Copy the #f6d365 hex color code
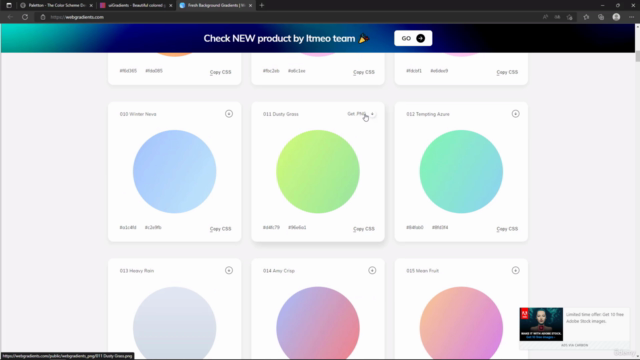The image size is (640, 360). click(x=128, y=71)
